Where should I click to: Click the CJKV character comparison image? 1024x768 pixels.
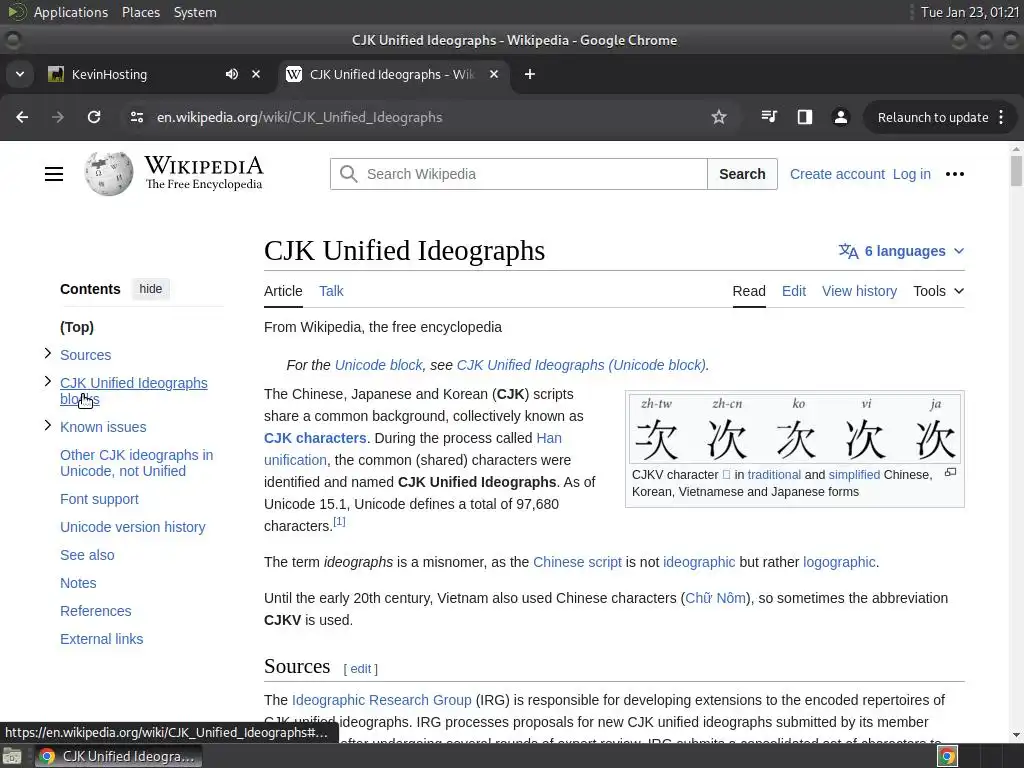click(x=795, y=429)
